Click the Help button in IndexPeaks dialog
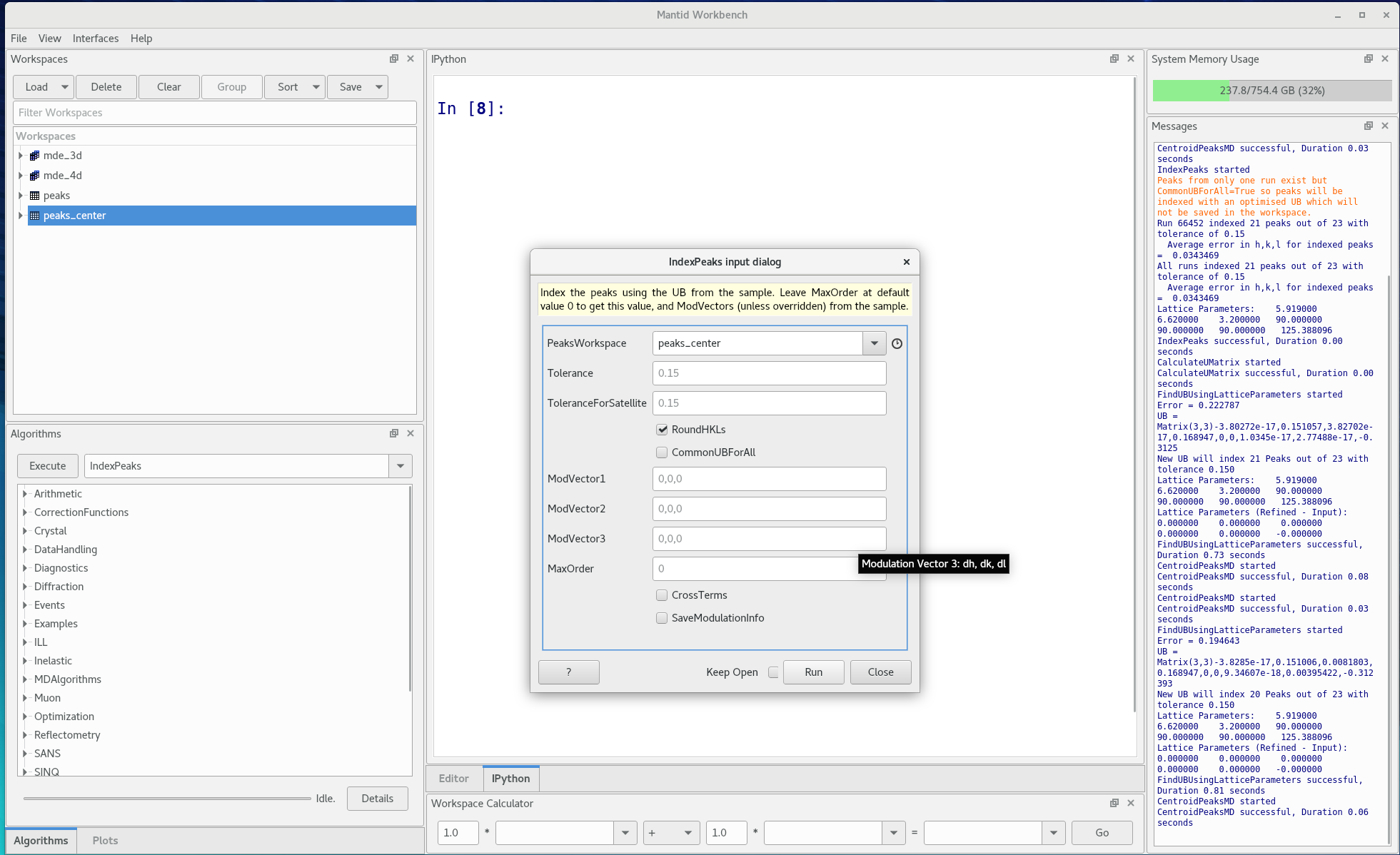The image size is (1400, 855). tap(568, 671)
